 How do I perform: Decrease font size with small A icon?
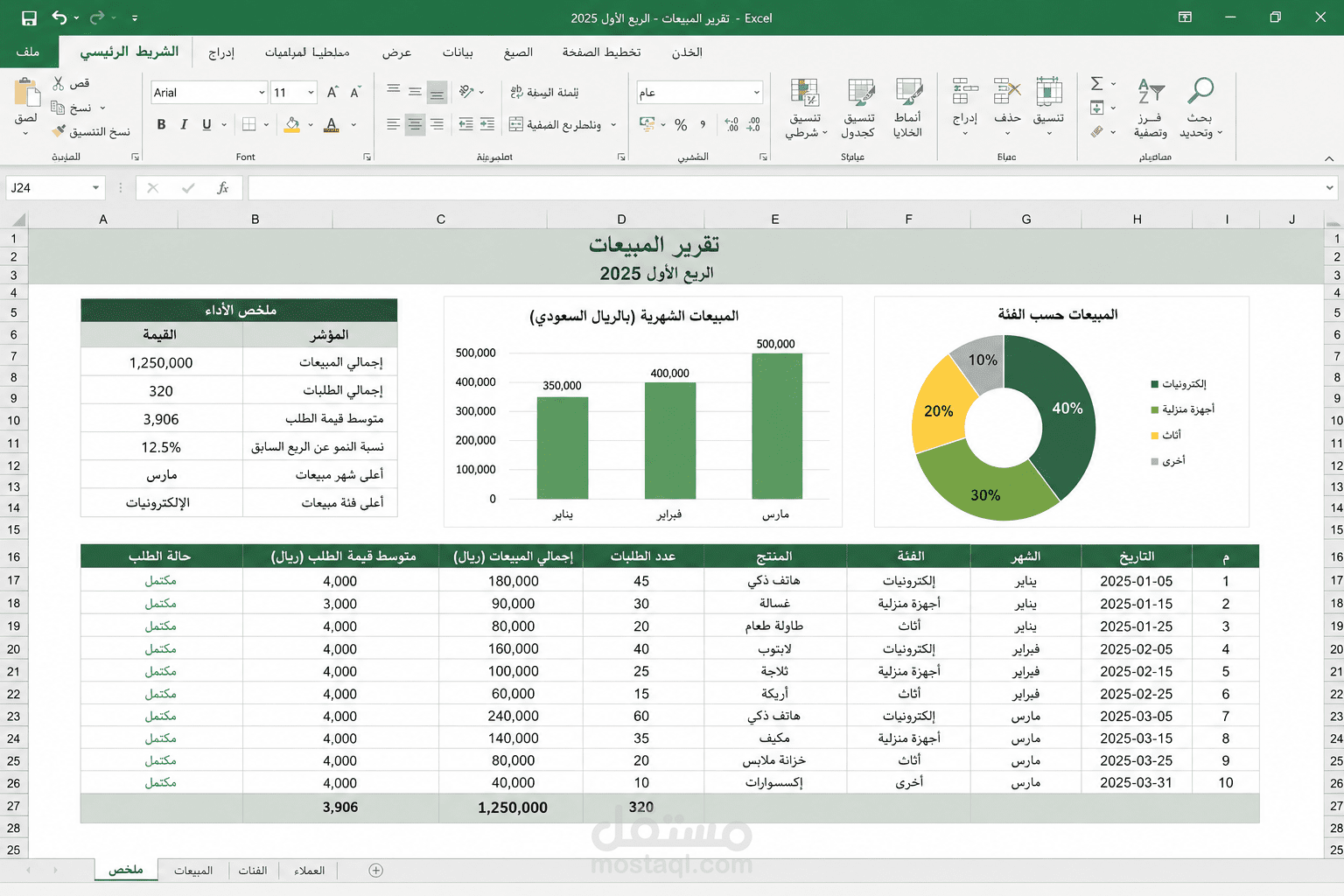coord(355,92)
